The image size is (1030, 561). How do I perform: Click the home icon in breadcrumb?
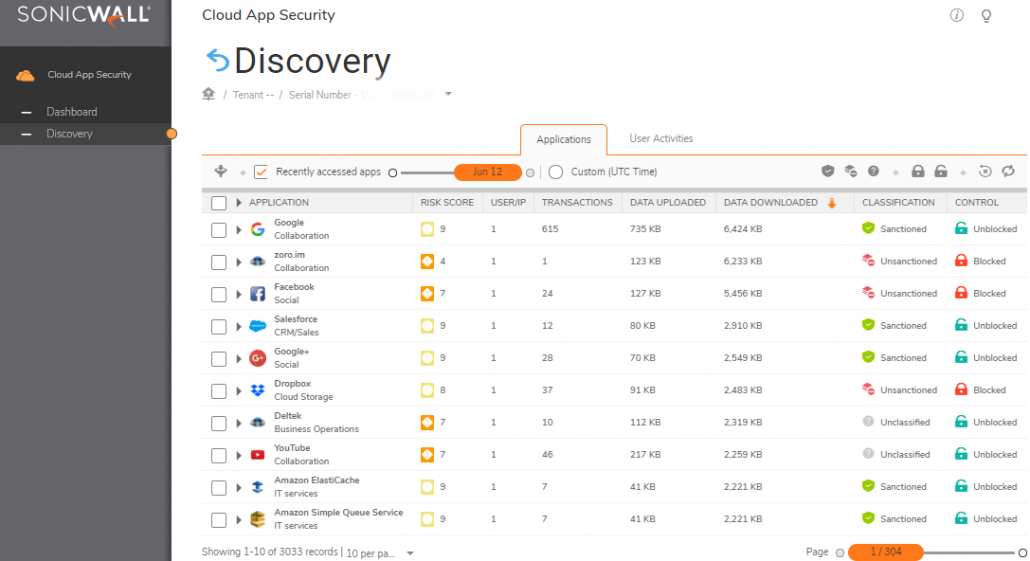[208, 94]
